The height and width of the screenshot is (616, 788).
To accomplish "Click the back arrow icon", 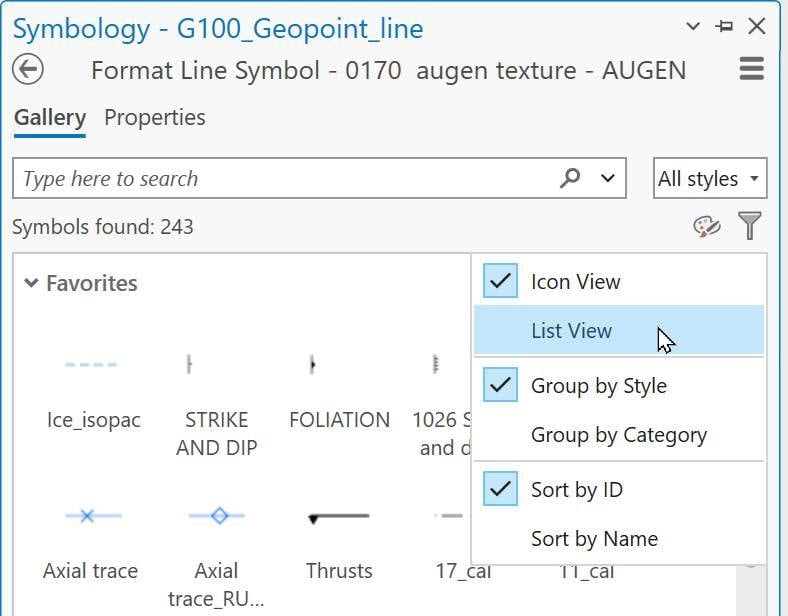I will tap(28, 69).
